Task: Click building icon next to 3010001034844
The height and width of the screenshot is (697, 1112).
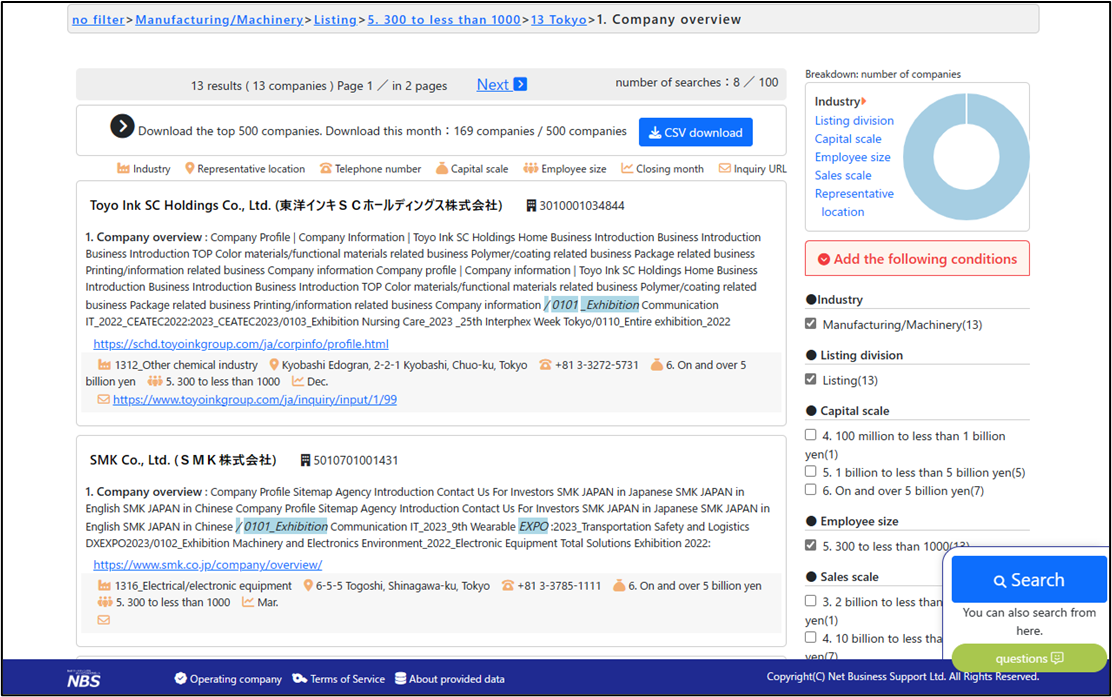Action: click(530, 206)
